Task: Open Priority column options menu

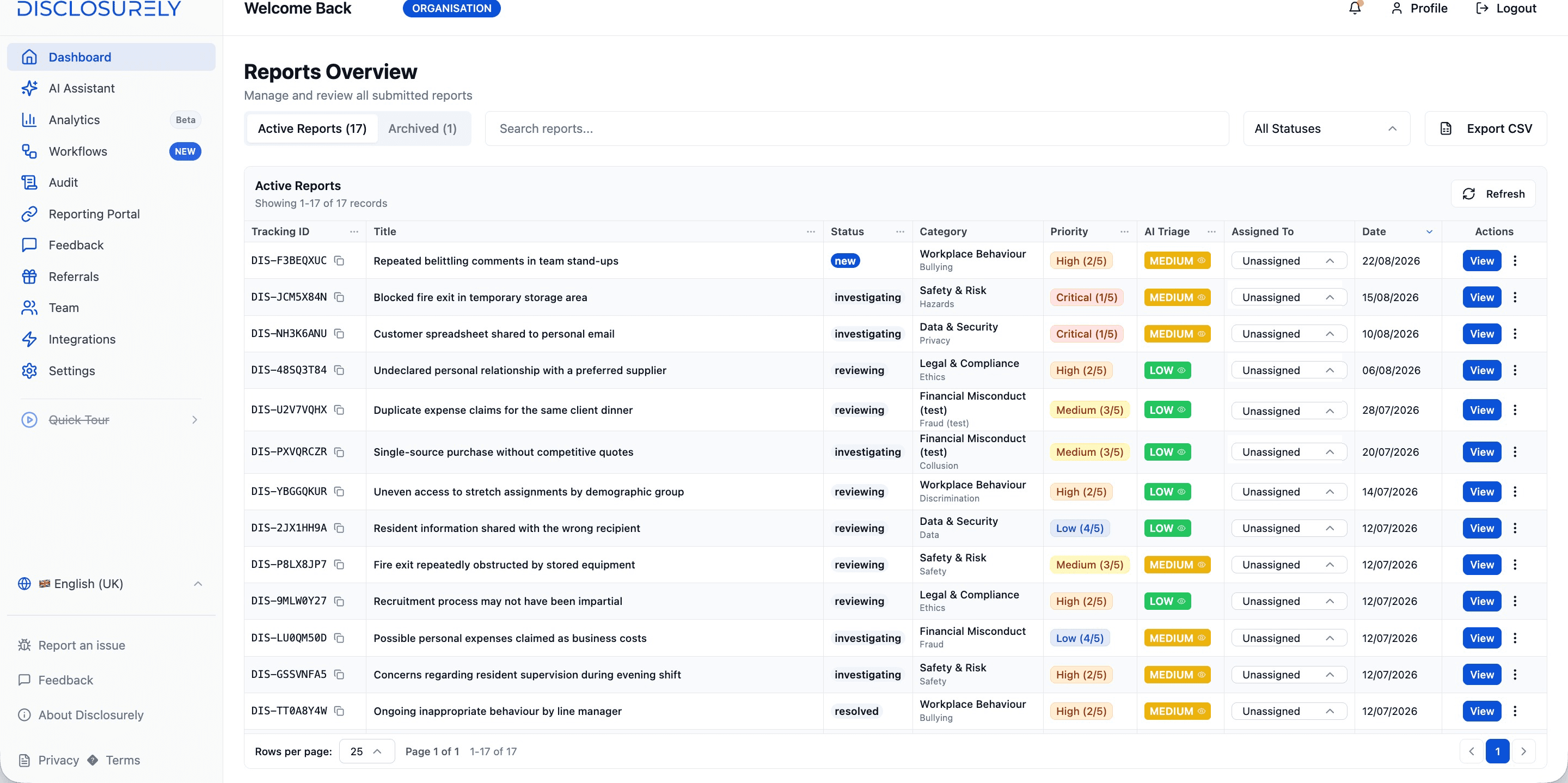Action: (1124, 231)
